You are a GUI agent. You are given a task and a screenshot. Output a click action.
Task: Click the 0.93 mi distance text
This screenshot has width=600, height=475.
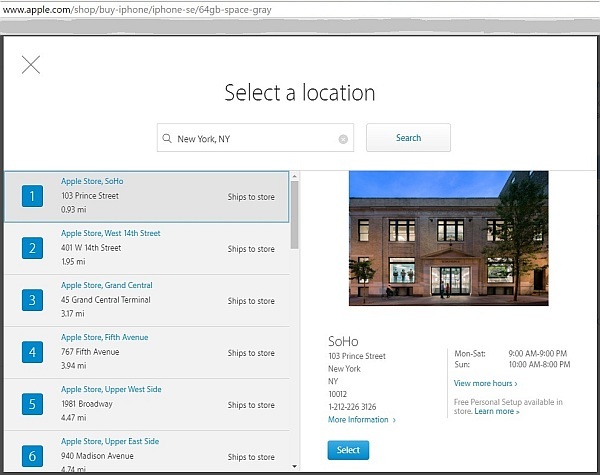73,209
